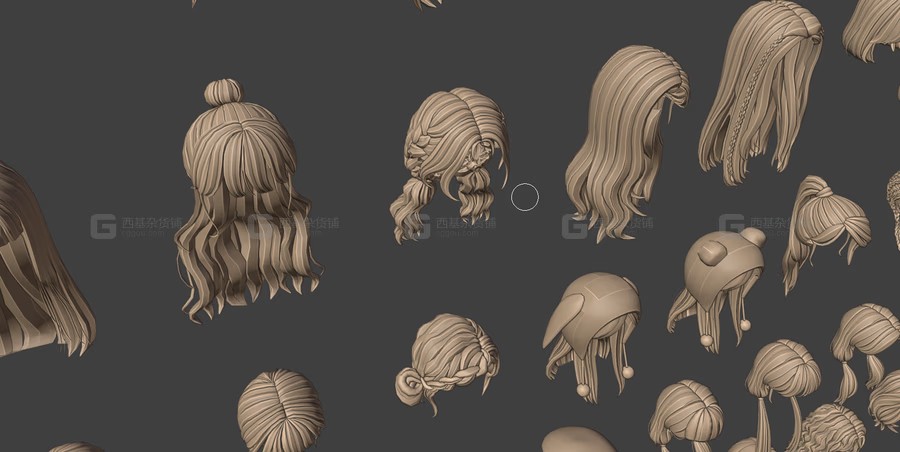Select the short hair with thin twin tails
Viewport: 900px width, 452px height.
782,375
